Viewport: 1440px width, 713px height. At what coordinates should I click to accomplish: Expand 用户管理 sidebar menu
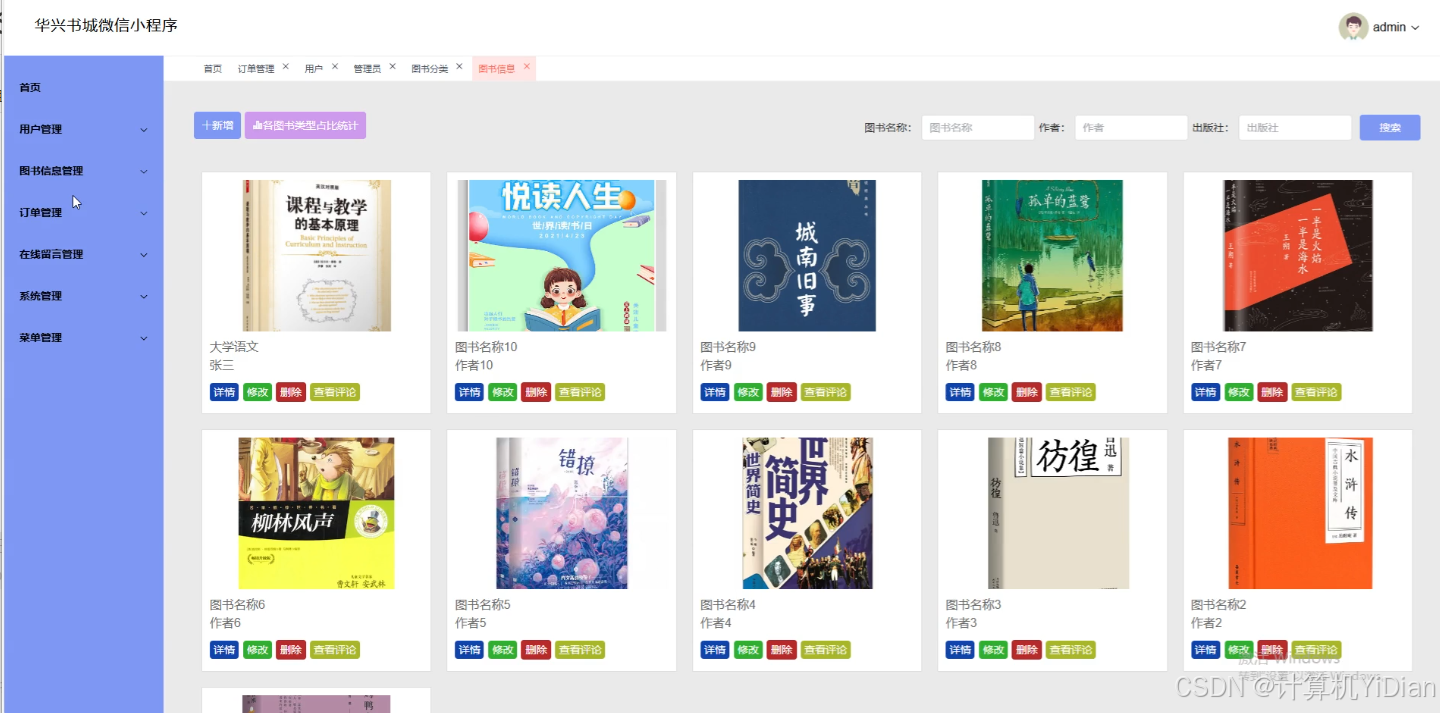tap(84, 130)
